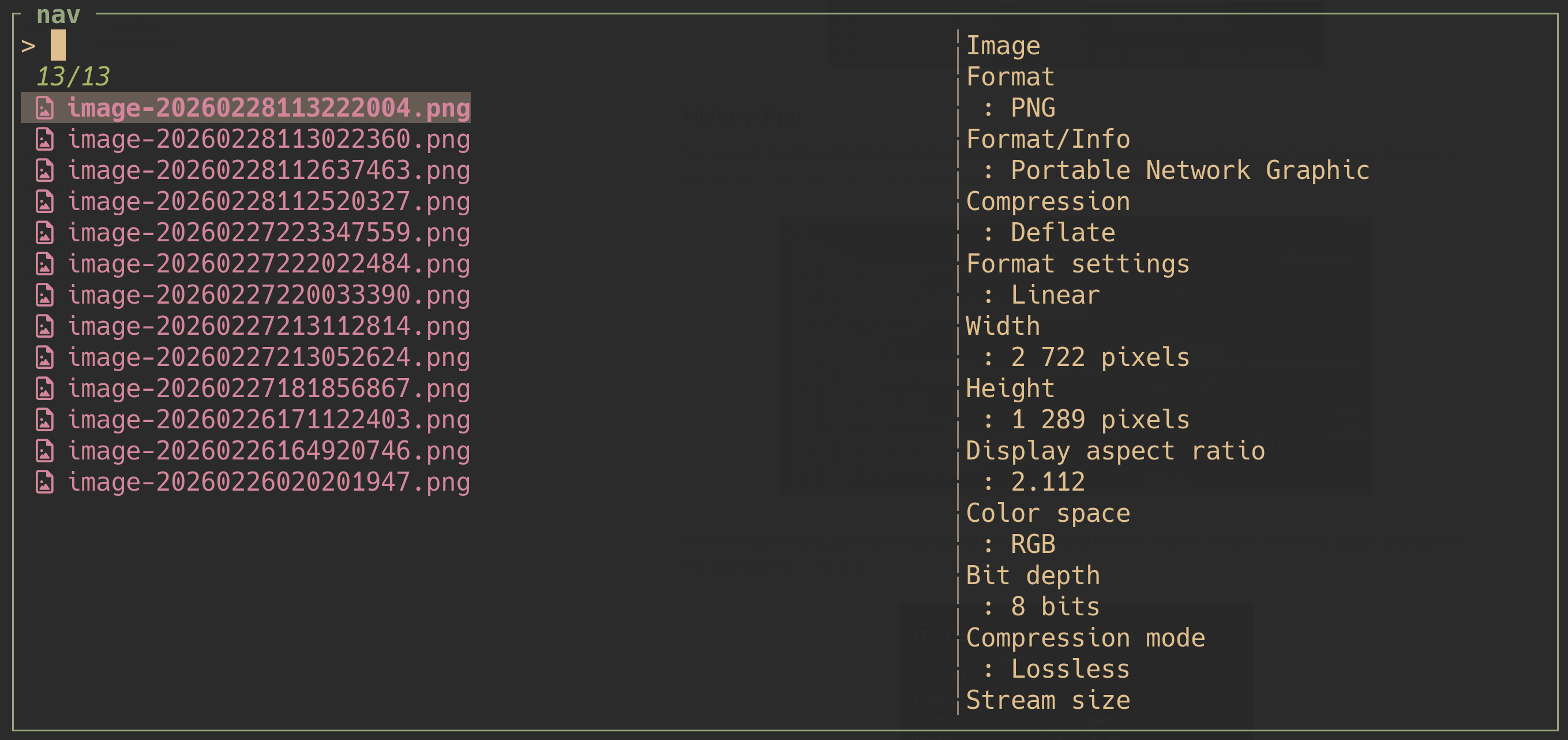The width and height of the screenshot is (1568, 740).
Task: Click image icon beside image-20260227213112814.png
Action: (x=44, y=326)
